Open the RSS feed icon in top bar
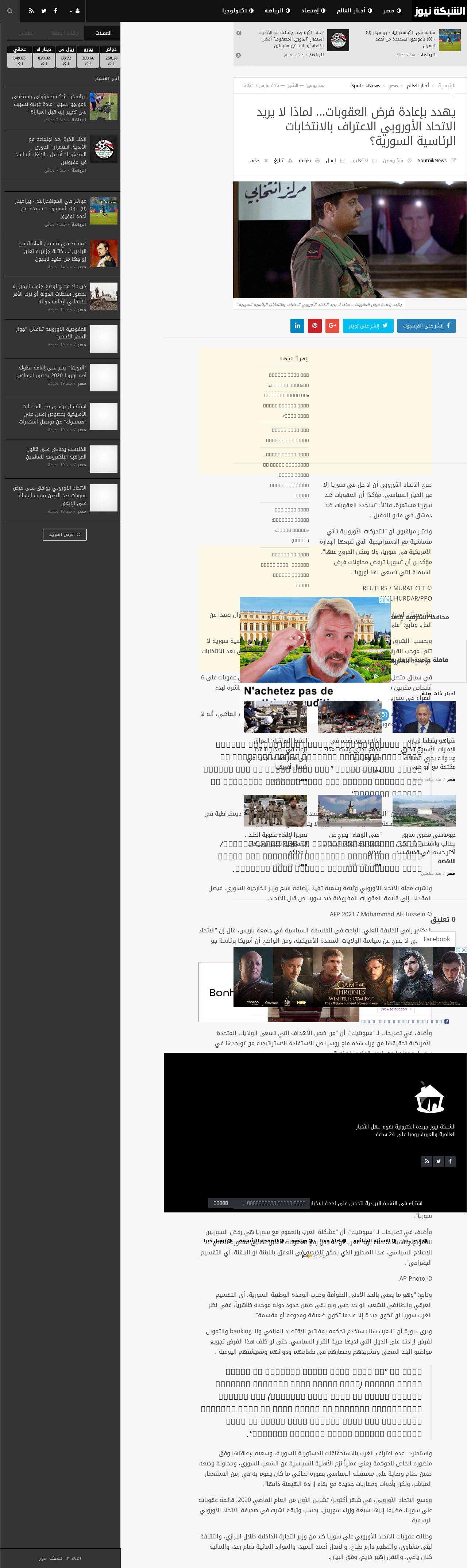The width and height of the screenshot is (467, 1568). (x=32, y=11)
